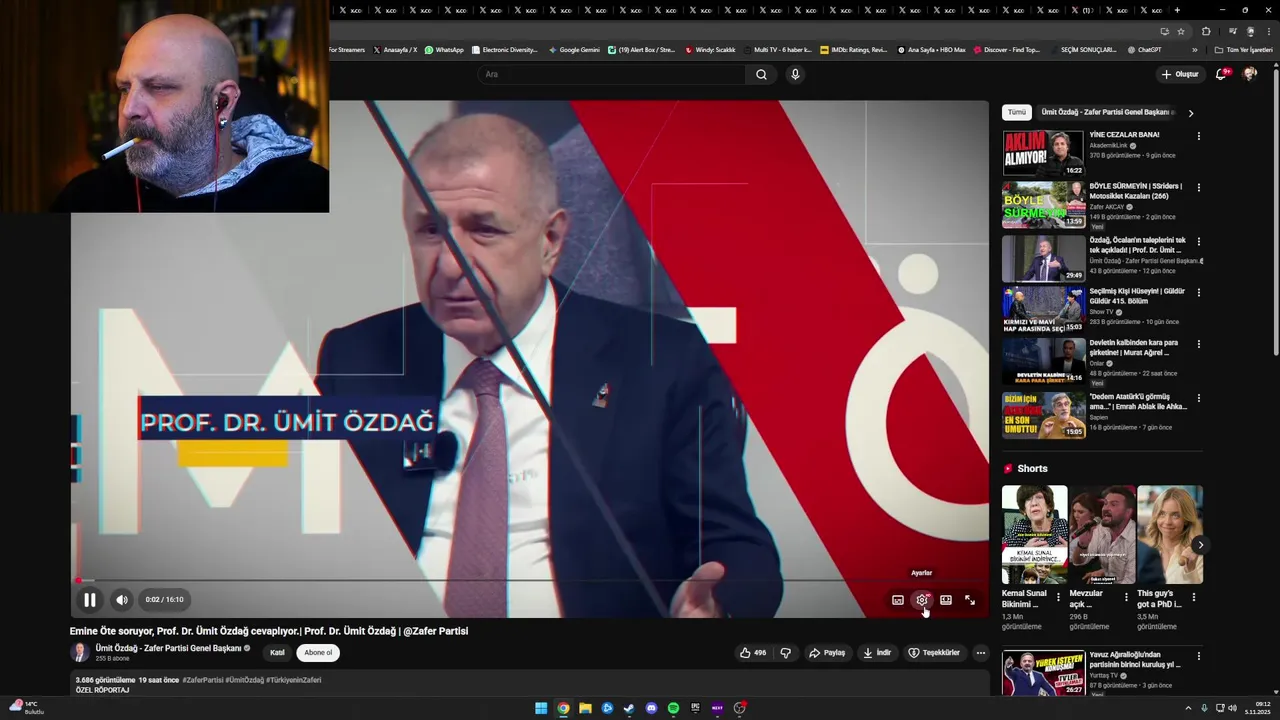Open more actions ellipsis under video
The height and width of the screenshot is (720, 1280).
[x=981, y=653]
